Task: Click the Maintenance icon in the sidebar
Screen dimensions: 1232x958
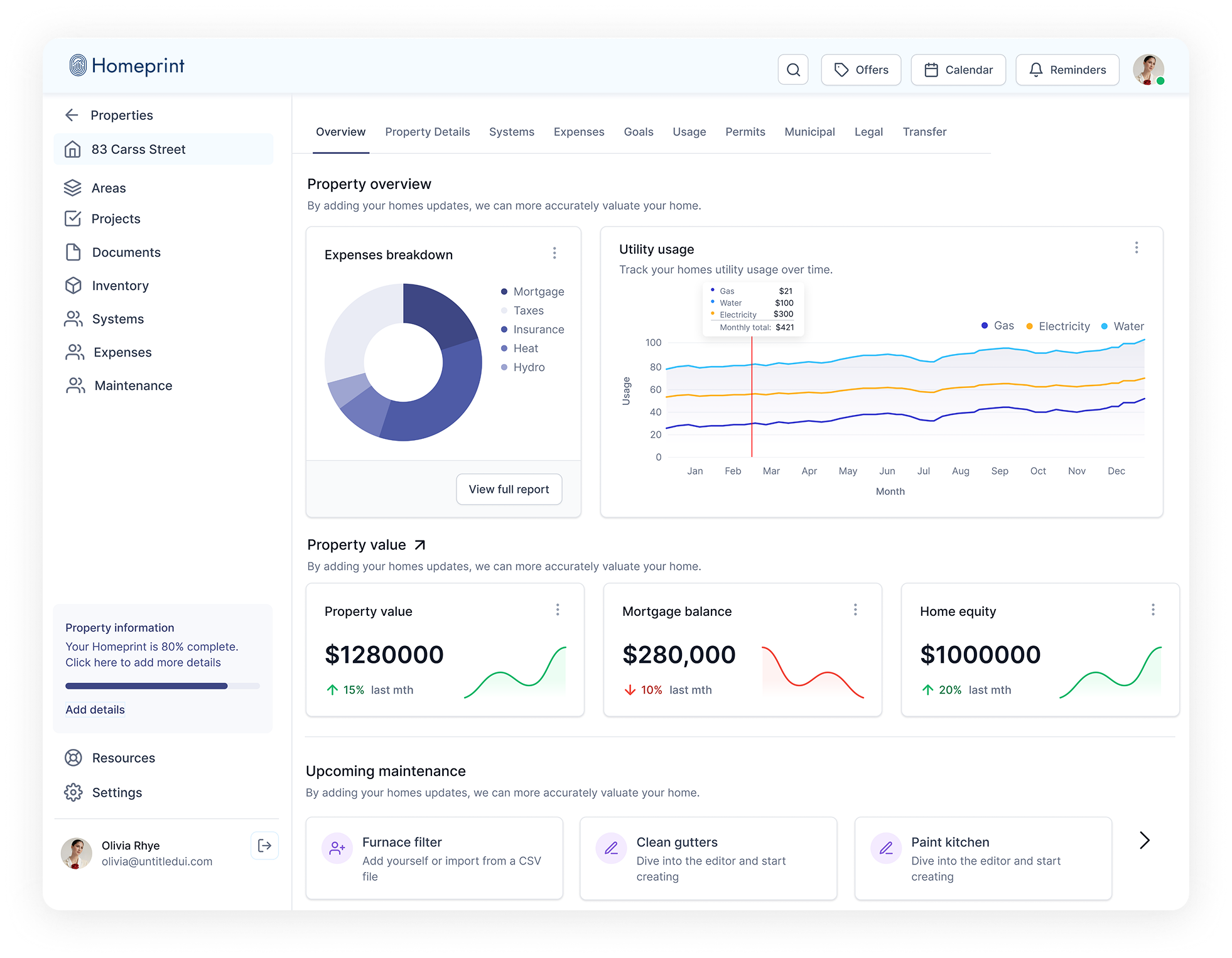Action: (75, 385)
